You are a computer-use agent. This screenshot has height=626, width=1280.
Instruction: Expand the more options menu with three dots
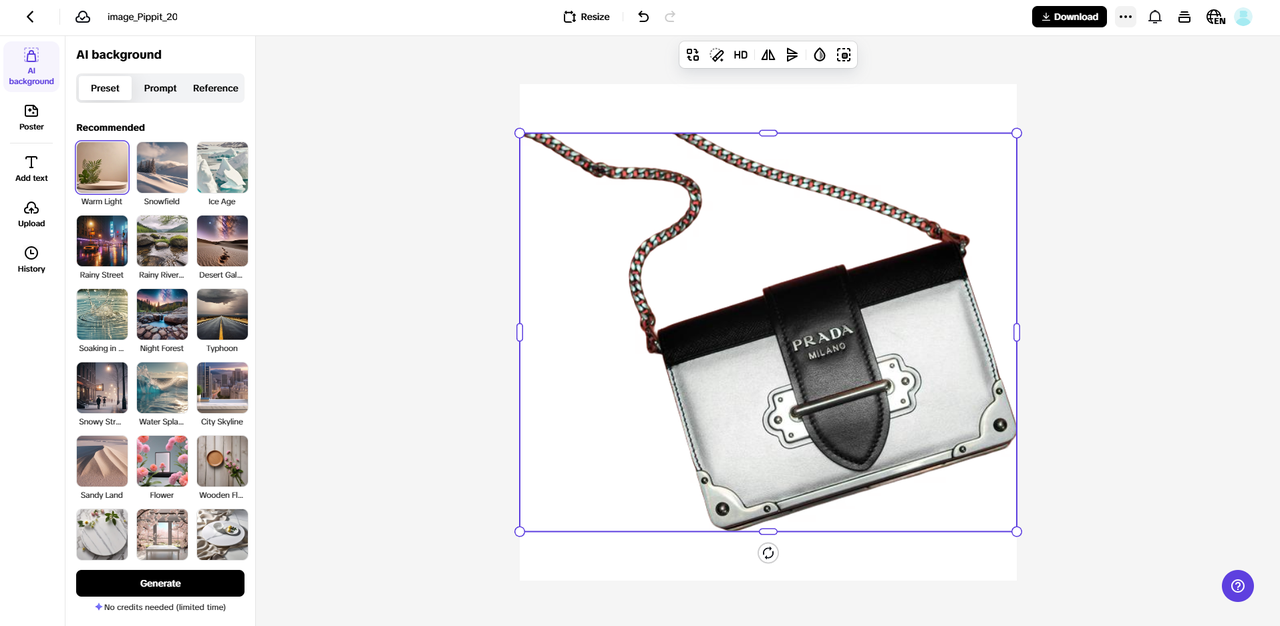tap(1125, 17)
